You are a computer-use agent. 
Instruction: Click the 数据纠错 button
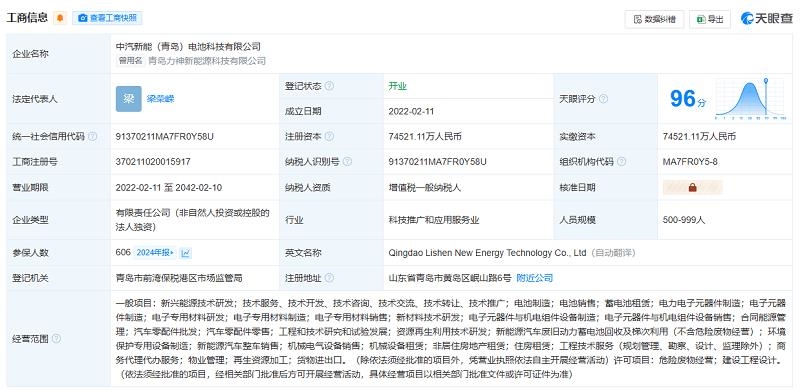pyautogui.click(x=655, y=19)
